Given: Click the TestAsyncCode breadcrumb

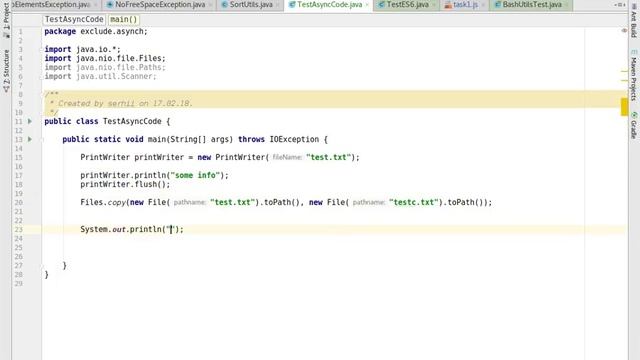Looking at the screenshot, I should pyautogui.click(x=74, y=19).
